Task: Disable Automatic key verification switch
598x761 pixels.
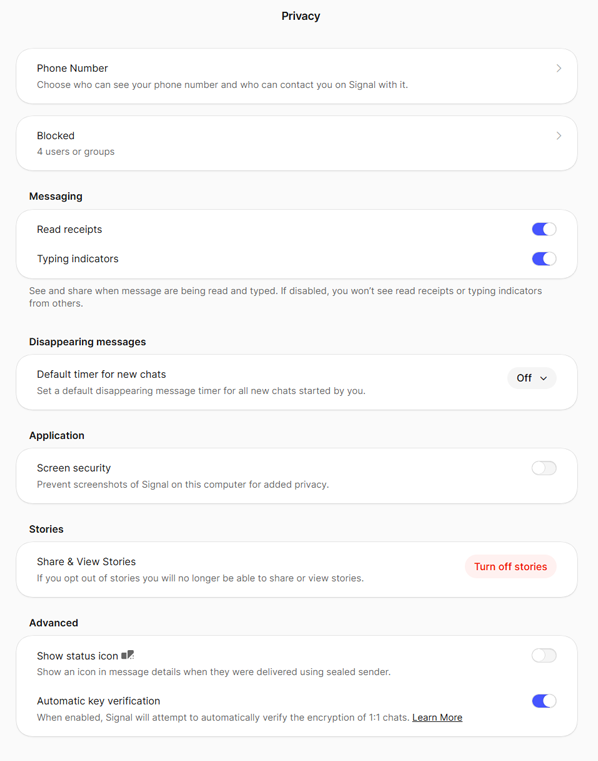Action: (x=544, y=701)
